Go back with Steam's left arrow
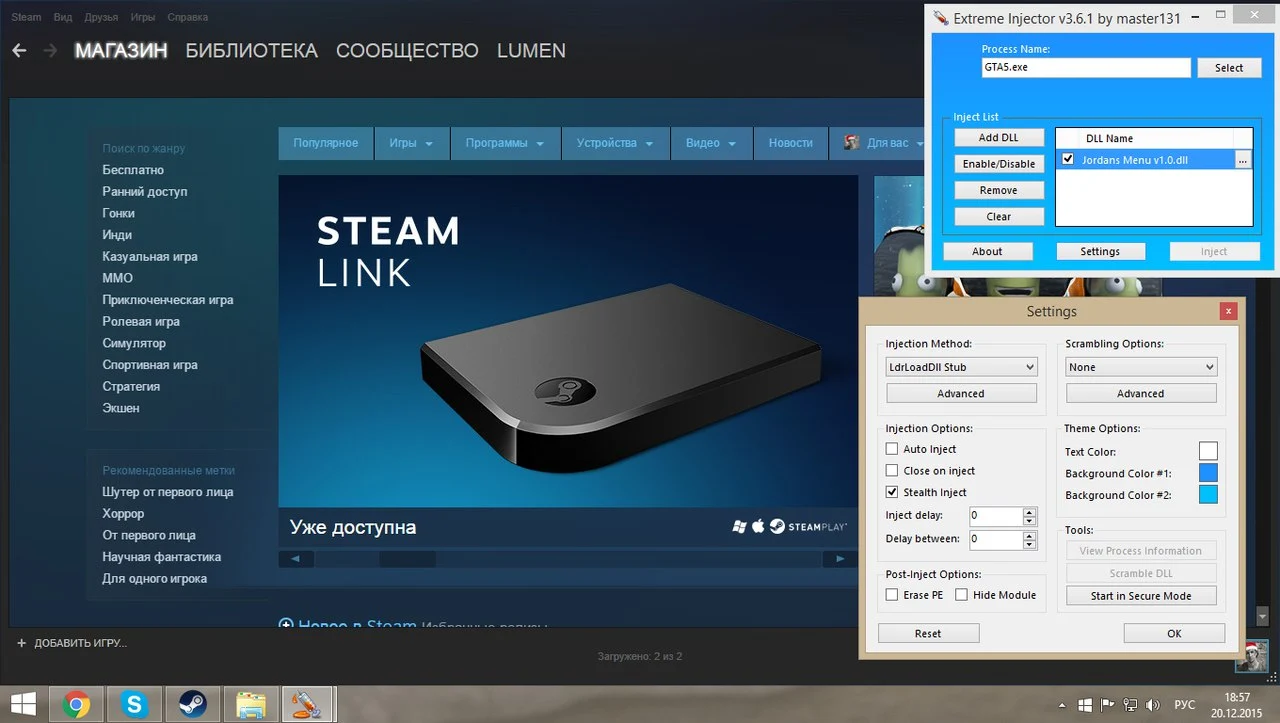This screenshot has height=723, width=1280. click(19, 50)
